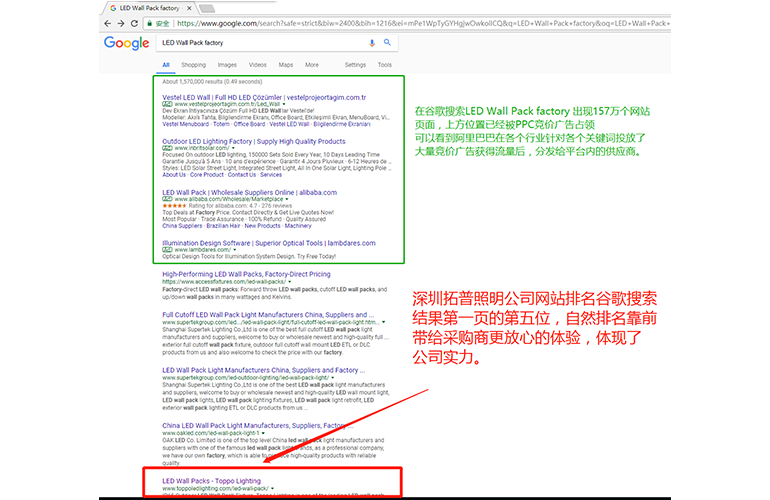
Task: Click the China Suppliers sitelink
Action: [182, 226]
